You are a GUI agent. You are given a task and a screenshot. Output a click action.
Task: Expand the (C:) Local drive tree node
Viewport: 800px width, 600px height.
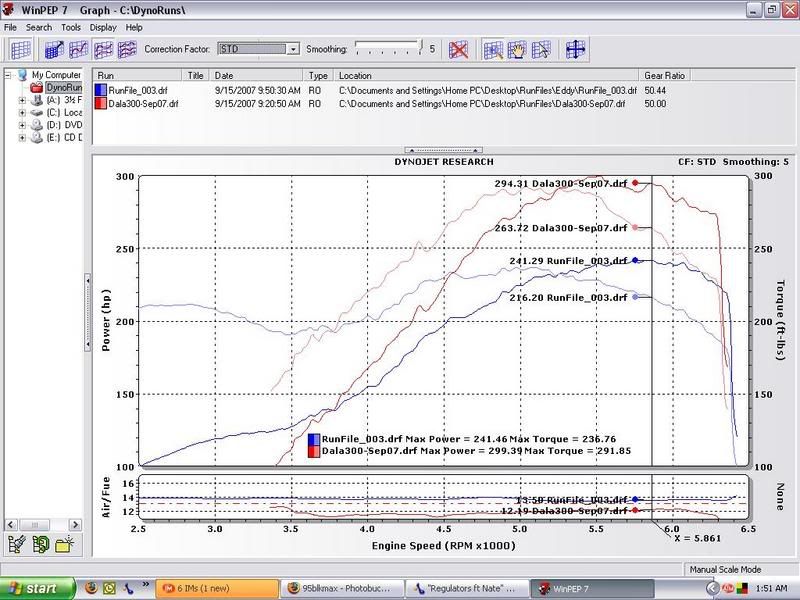coord(22,113)
